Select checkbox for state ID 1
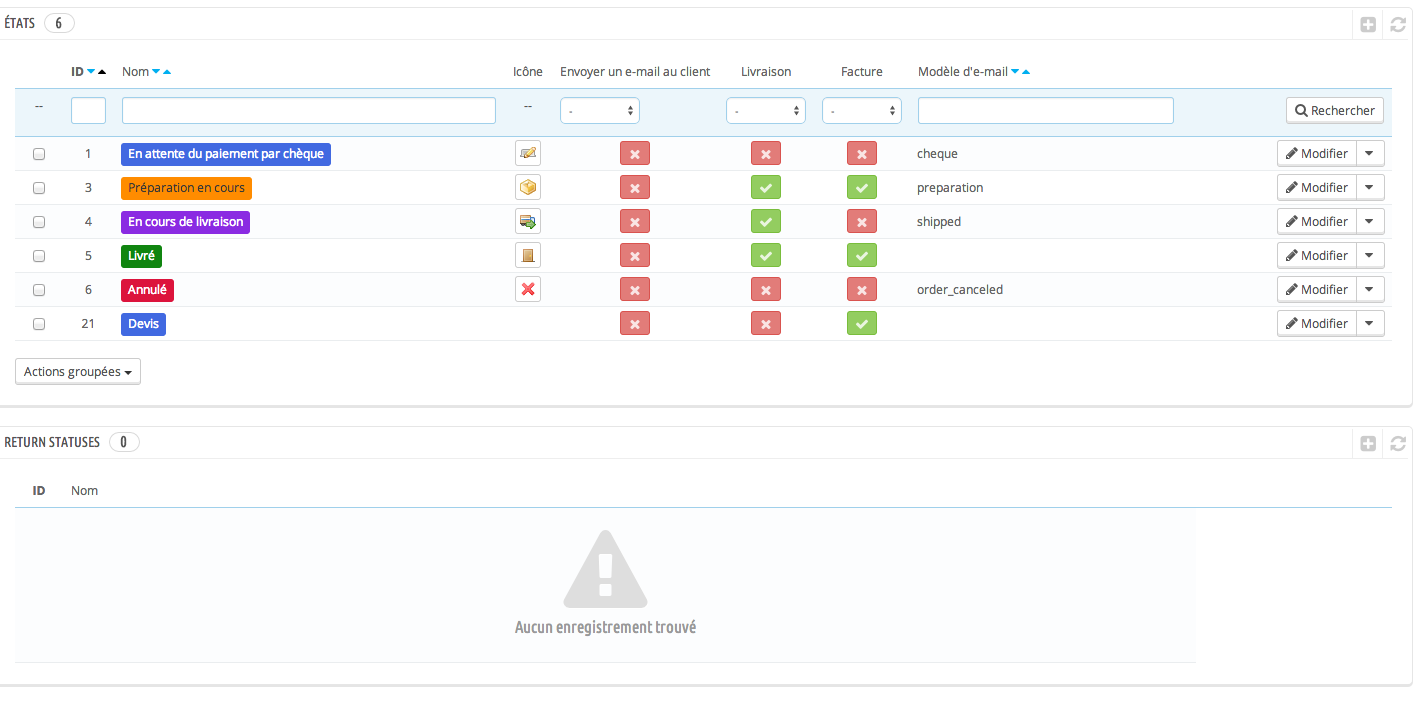 coord(39,154)
